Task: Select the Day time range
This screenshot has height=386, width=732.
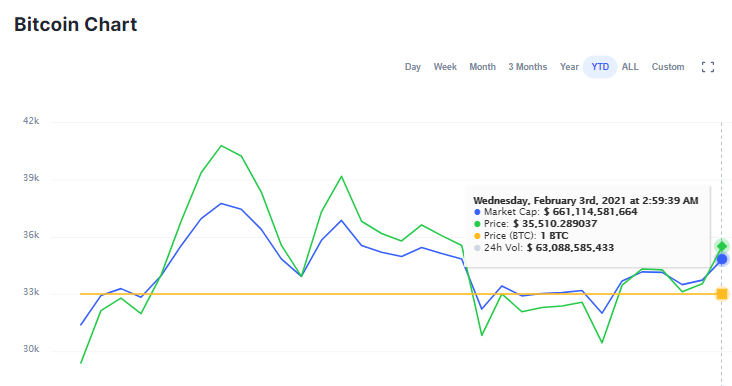Action: [x=413, y=67]
